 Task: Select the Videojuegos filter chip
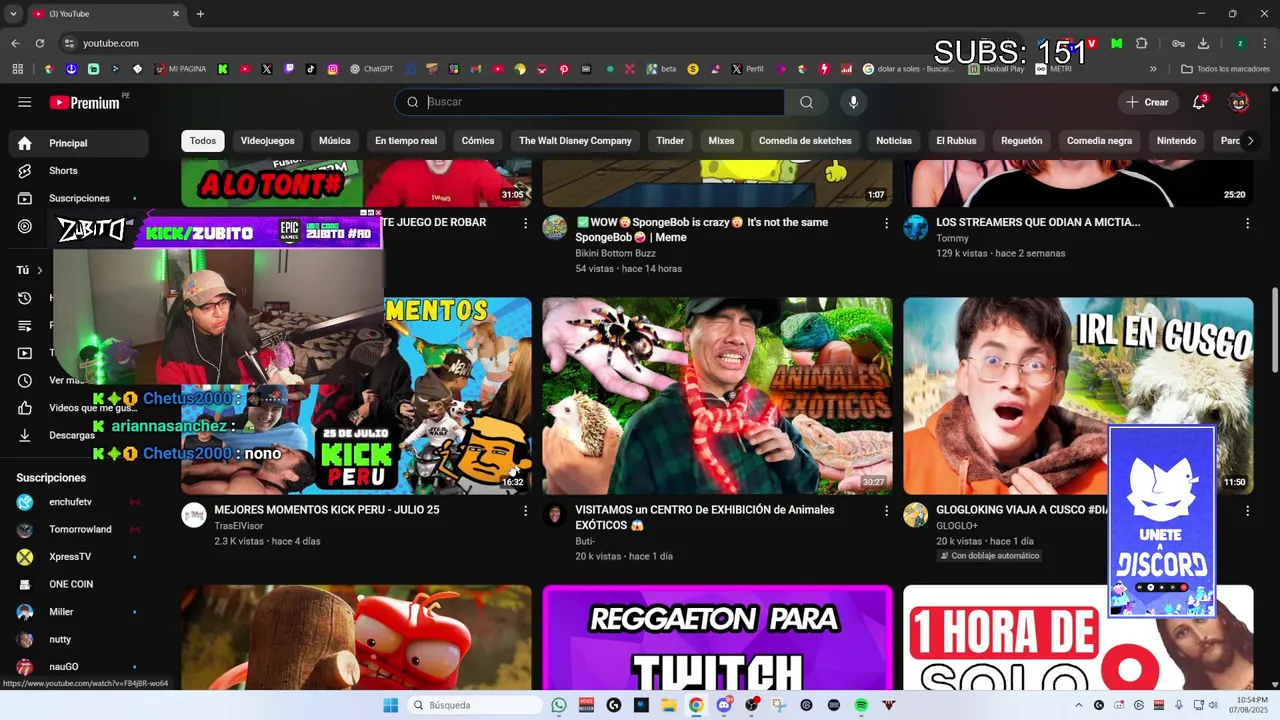click(267, 141)
